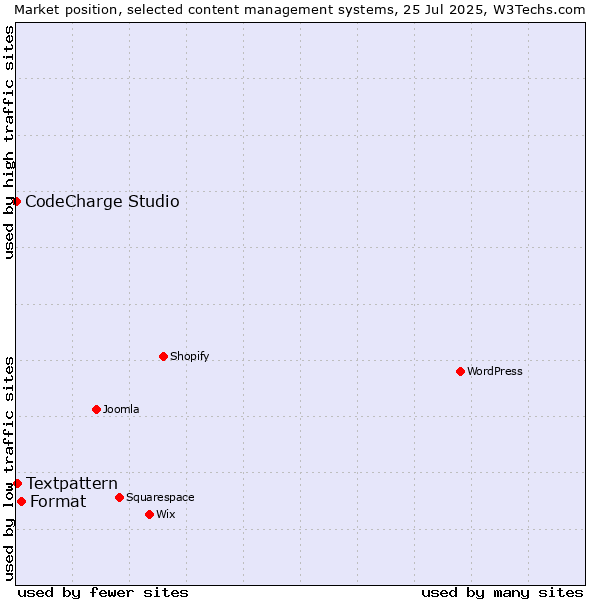Image resolution: width=600 pixels, height=600 pixels.
Task: Select the "CodeCharge Studio" label
Action: [102, 202]
